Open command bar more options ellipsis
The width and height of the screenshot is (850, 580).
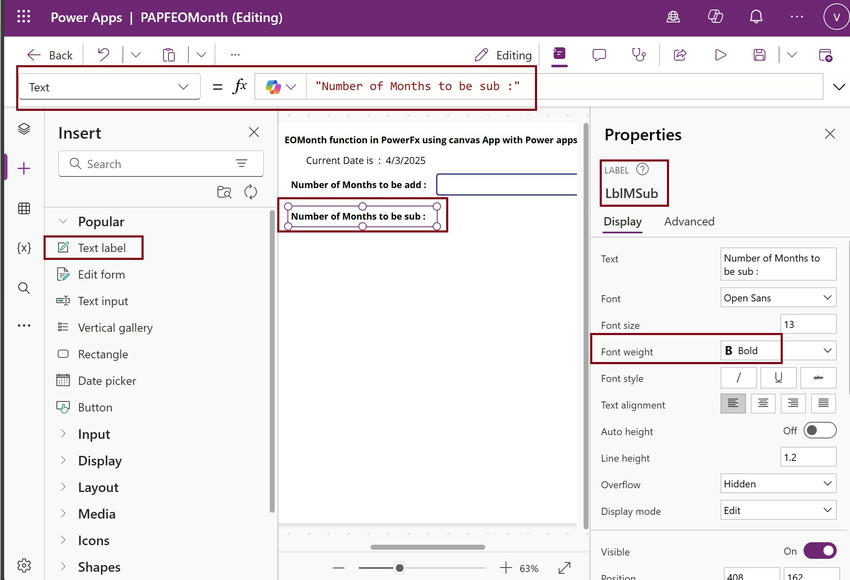(x=235, y=54)
